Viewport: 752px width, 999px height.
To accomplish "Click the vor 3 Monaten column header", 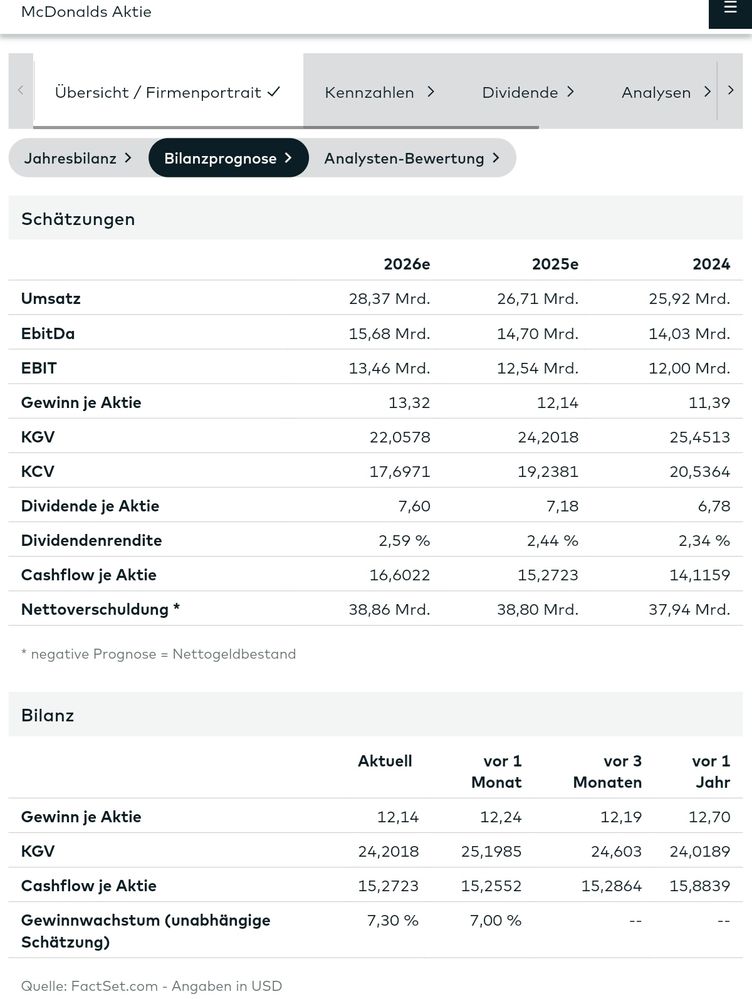I will click(607, 772).
